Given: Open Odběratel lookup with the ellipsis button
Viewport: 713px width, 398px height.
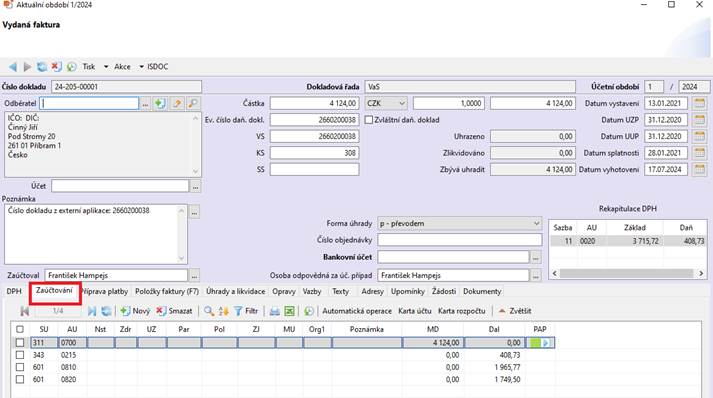Looking at the screenshot, I should click(145, 104).
